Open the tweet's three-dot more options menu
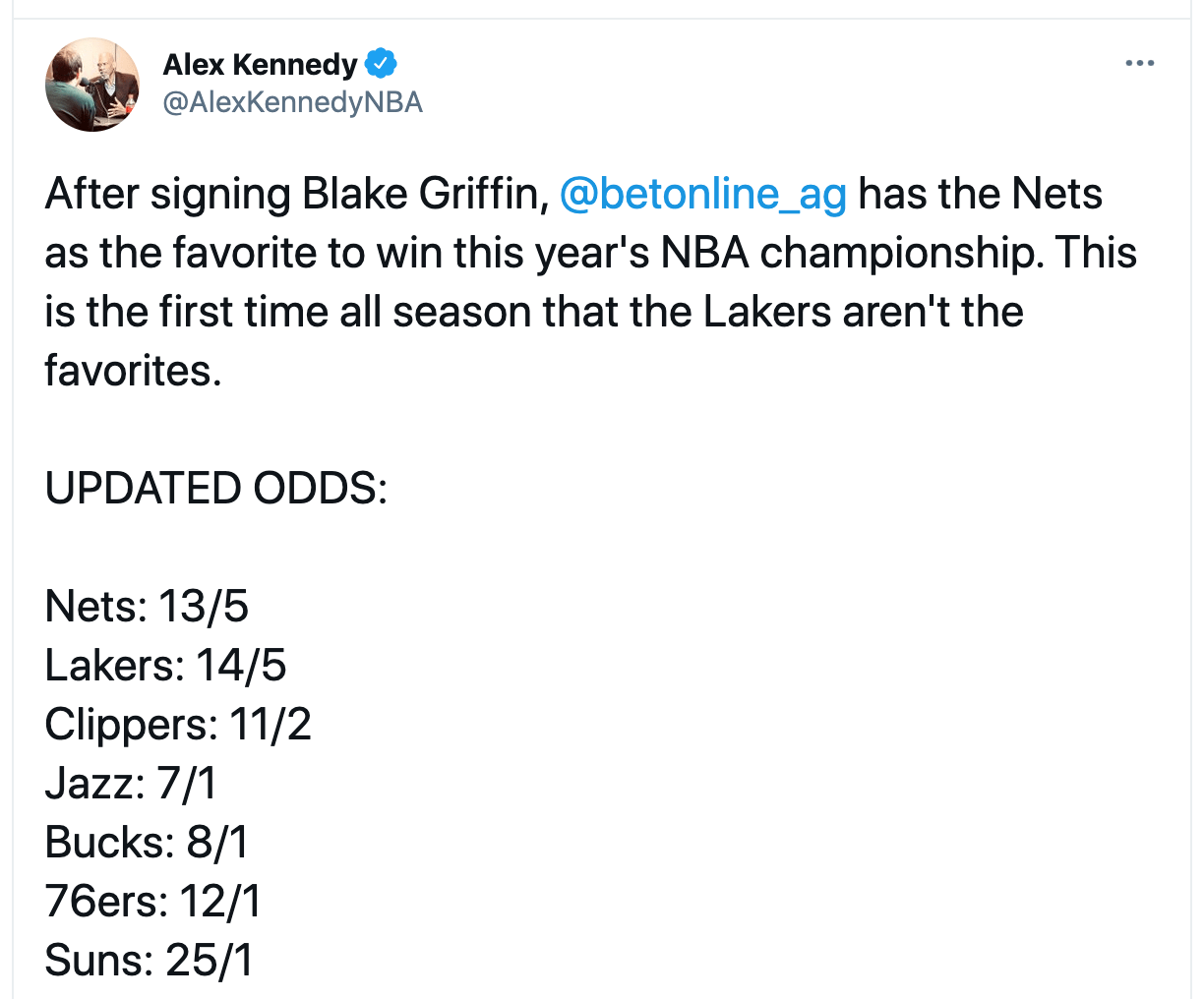This screenshot has width=1204, height=999. [x=1140, y=64]
